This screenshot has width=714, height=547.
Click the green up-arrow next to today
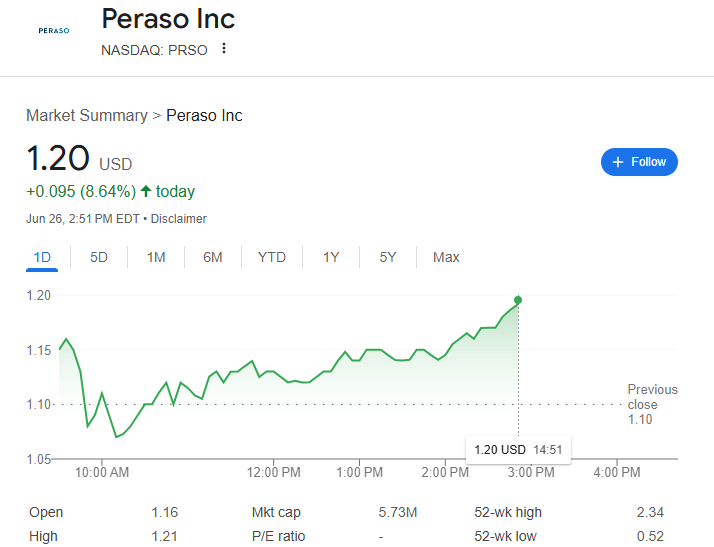pyautogui.click(x=146, y=191)
